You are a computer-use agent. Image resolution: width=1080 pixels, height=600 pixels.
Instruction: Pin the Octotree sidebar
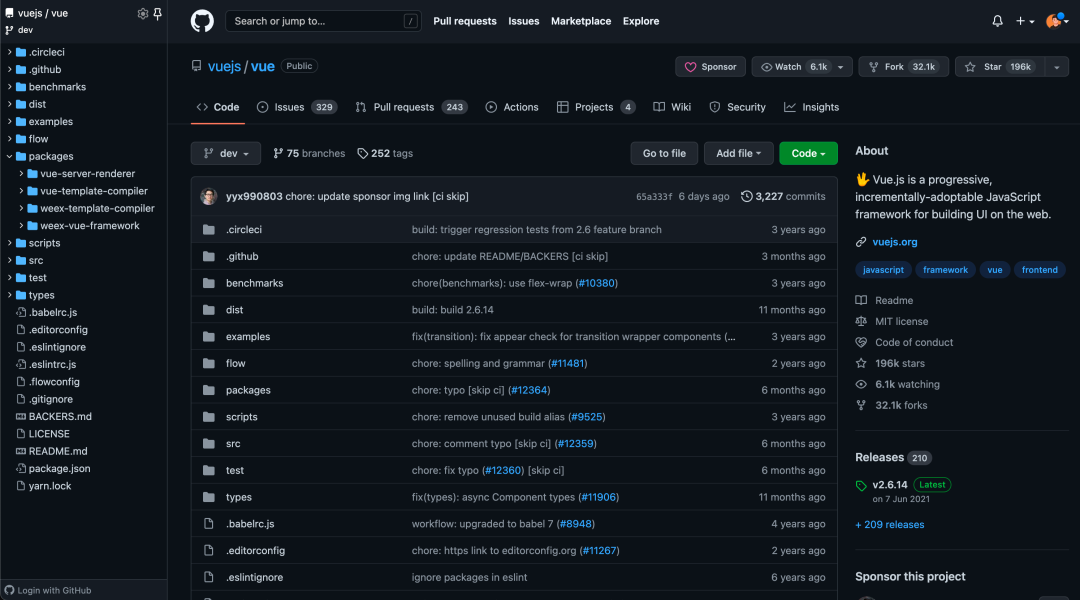[x=158, y=13]
